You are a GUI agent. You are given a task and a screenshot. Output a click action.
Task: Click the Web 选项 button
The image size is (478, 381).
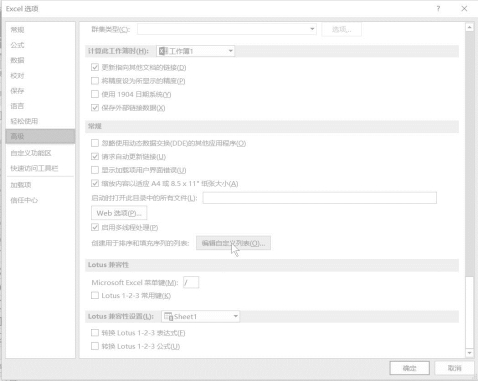119,213
